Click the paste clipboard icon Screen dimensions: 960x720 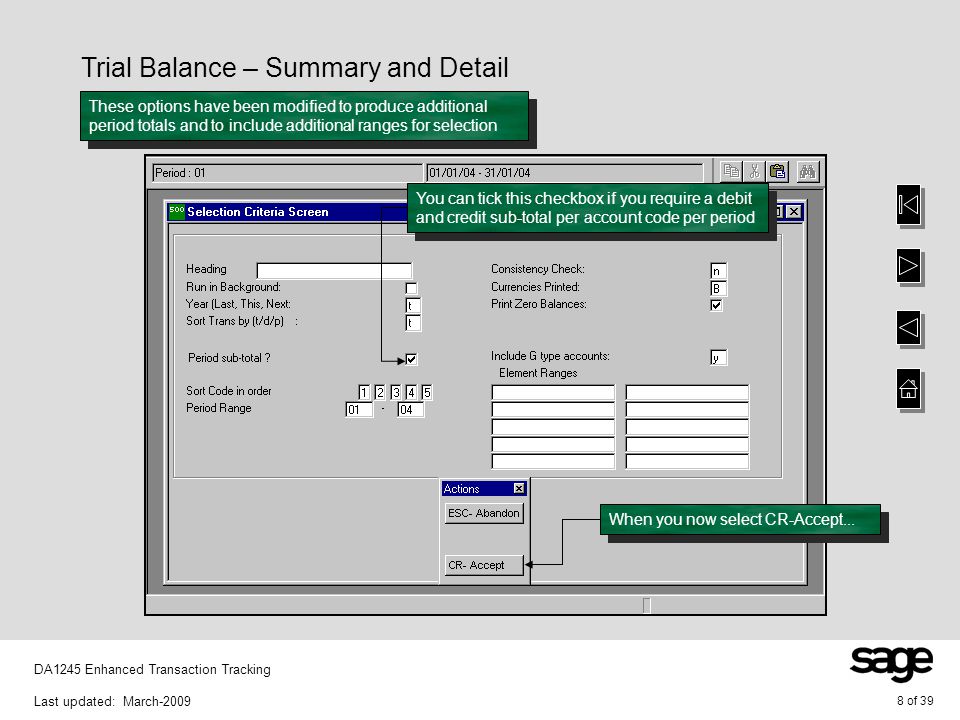click(x=778, y=171)
